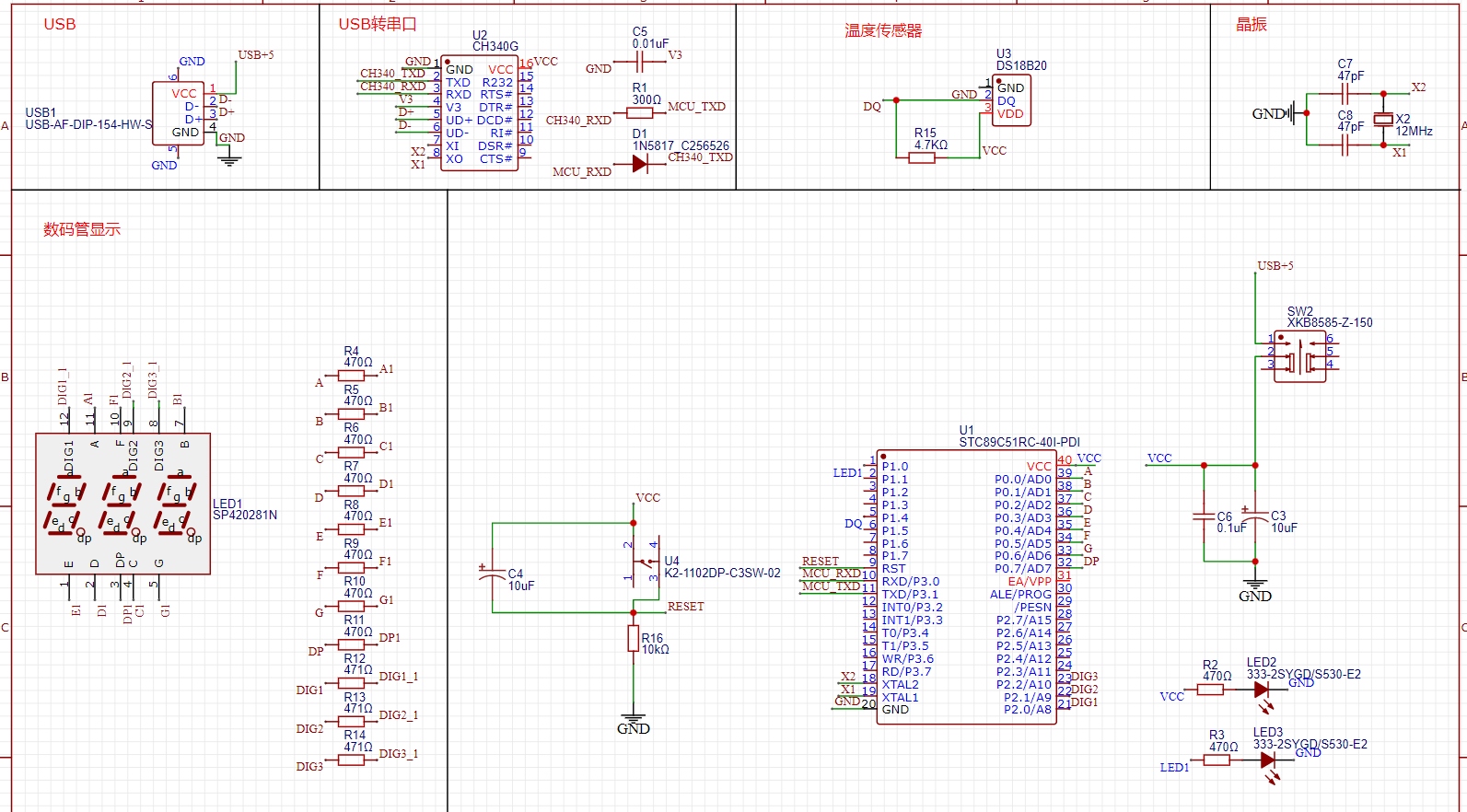The image size is (1467, 812).
Task: Select the "数码管显示" section label
Action: 82,229
